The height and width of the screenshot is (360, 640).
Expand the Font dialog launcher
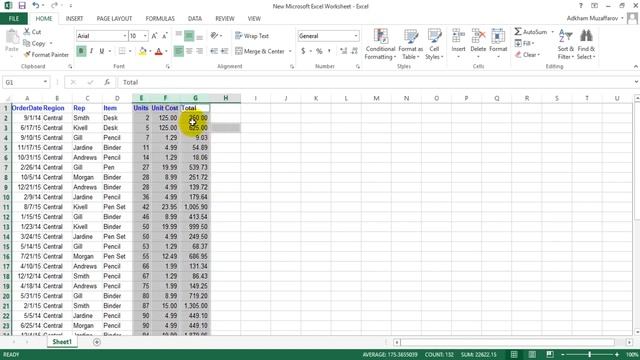pos(168,67)
